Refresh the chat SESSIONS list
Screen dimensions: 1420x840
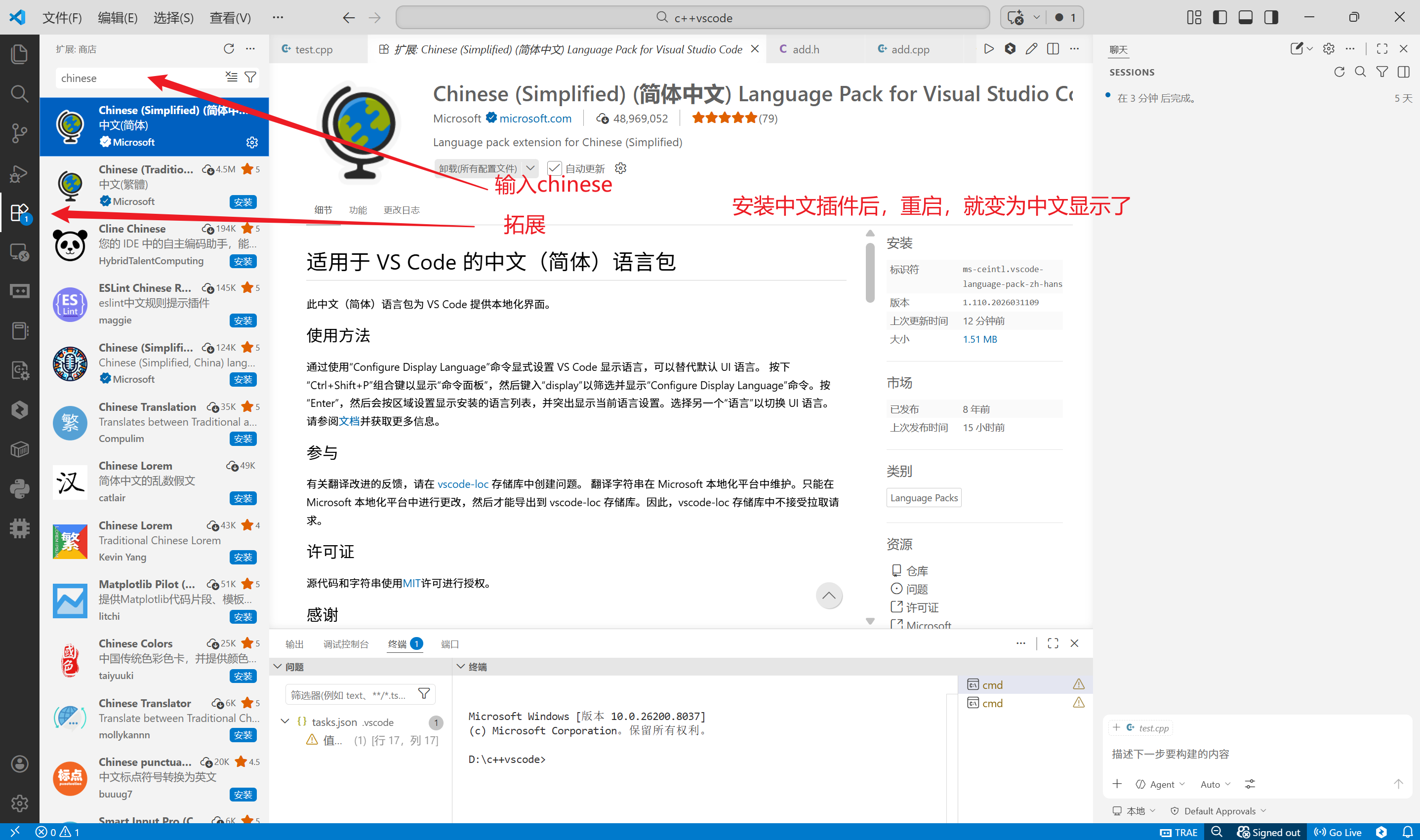click(1339, 72)
